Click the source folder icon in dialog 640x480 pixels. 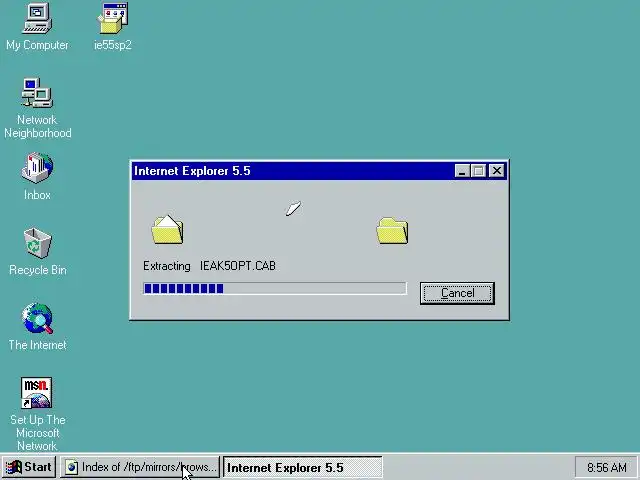coord(167,230)
